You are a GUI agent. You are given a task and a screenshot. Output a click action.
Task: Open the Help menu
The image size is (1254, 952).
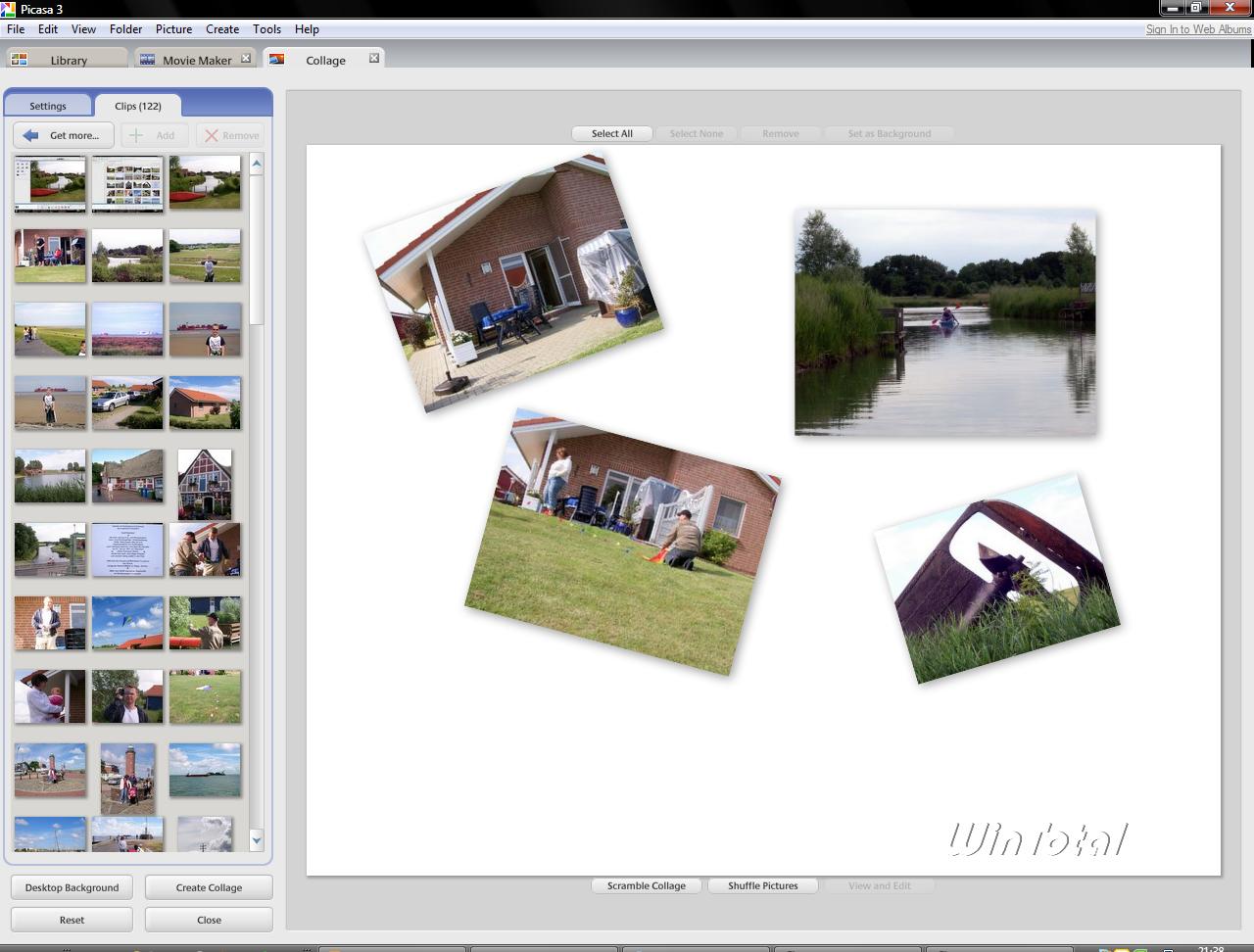307,29
